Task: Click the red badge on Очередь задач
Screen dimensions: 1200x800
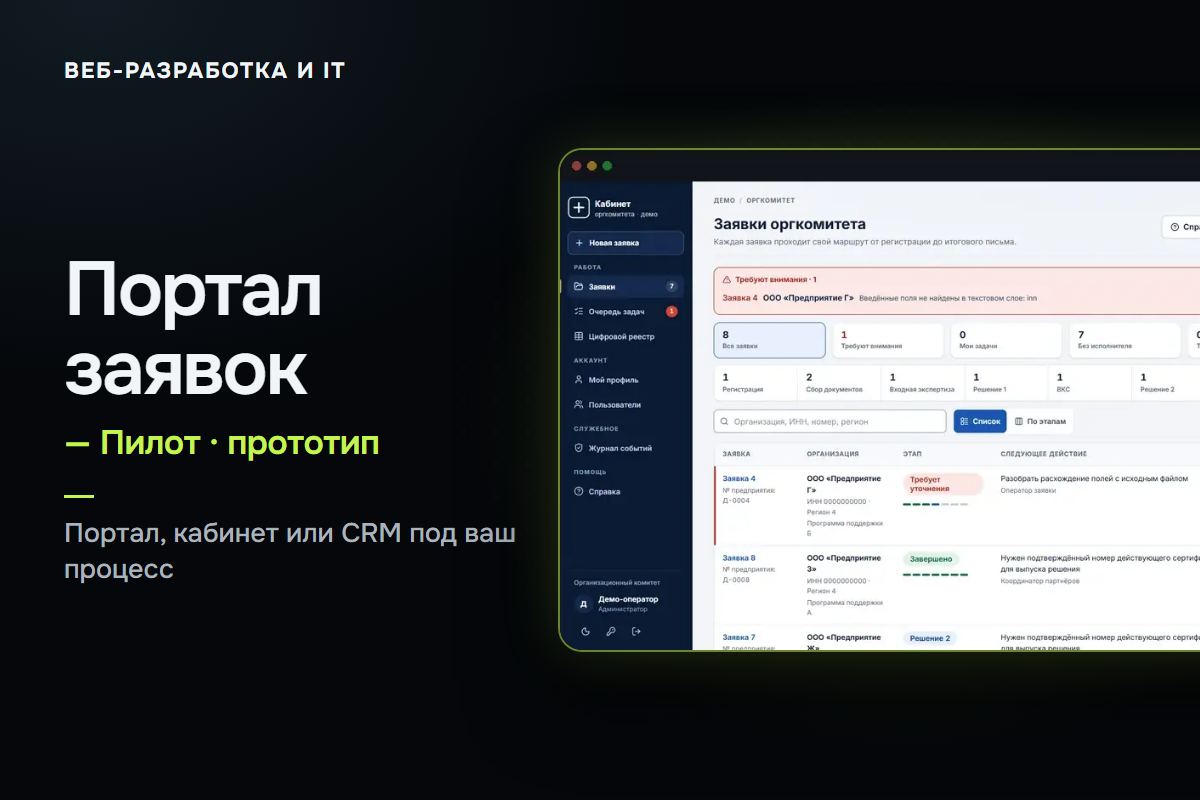Action: (671, 311)
